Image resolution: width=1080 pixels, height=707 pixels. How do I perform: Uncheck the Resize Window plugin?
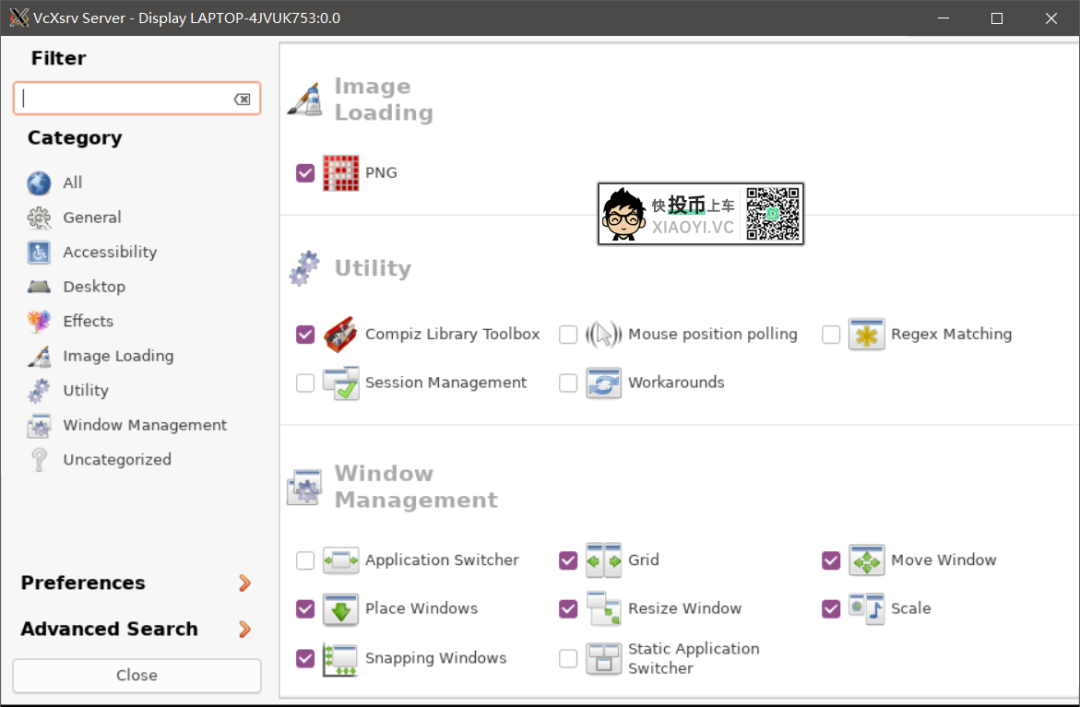[568, 609]
